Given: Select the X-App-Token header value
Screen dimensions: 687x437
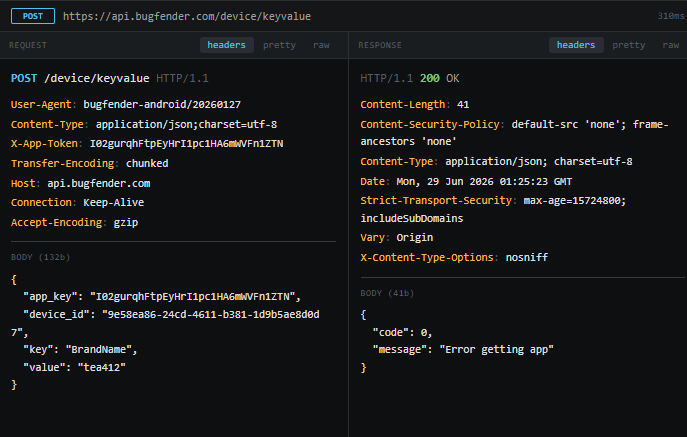Looking at the screenshot, I should (187, 144).
